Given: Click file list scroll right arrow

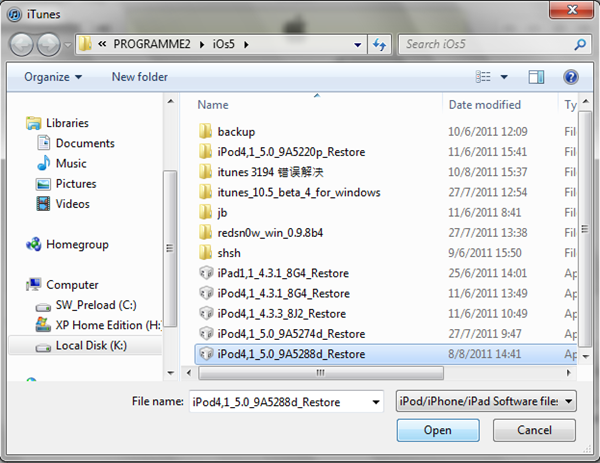Looking at the screenshot, I should pyautogui.click(x=569, y=373).
